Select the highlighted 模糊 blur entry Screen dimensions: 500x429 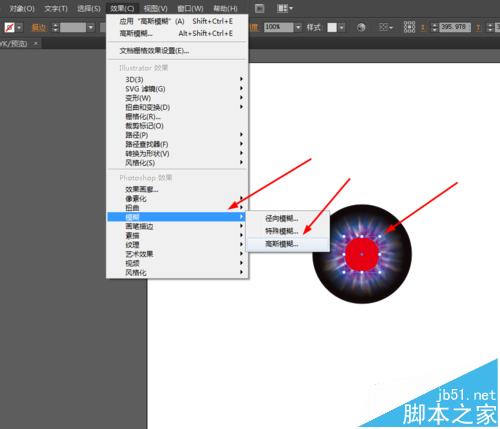[x=176, y=217]
